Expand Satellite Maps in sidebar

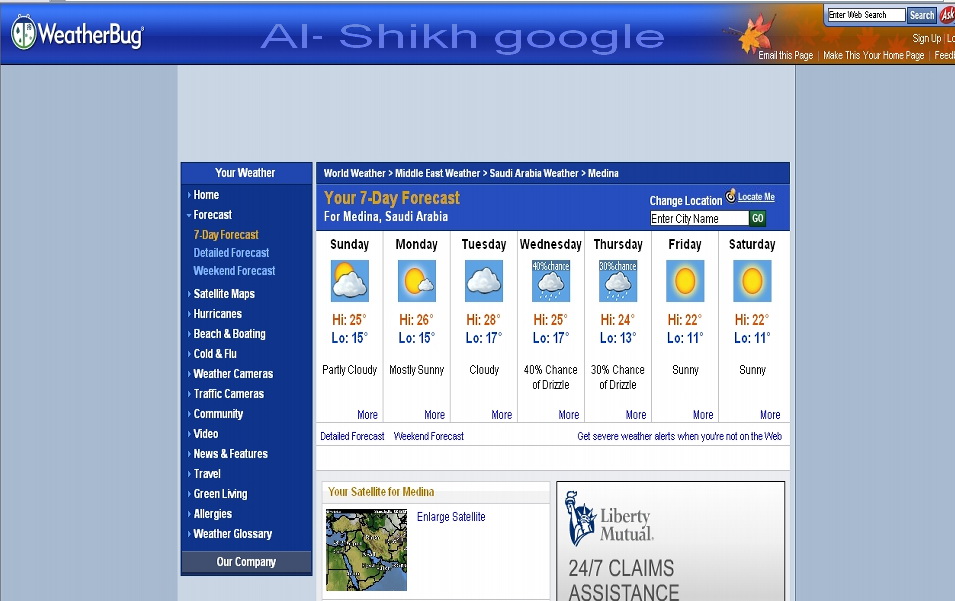pos(189,293)
